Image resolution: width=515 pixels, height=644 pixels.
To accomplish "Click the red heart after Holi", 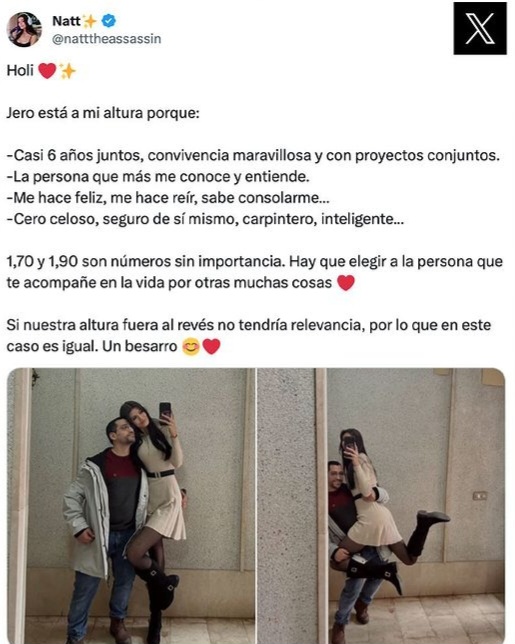I will coord(47,71).
